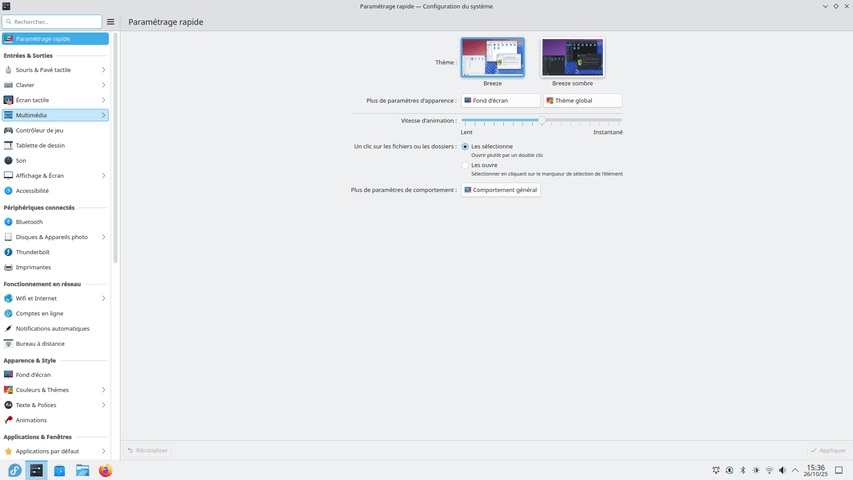The image size is (853, 480).
Task: Click the Vitesse d'animation slider handle
Action: coord(542,120)
